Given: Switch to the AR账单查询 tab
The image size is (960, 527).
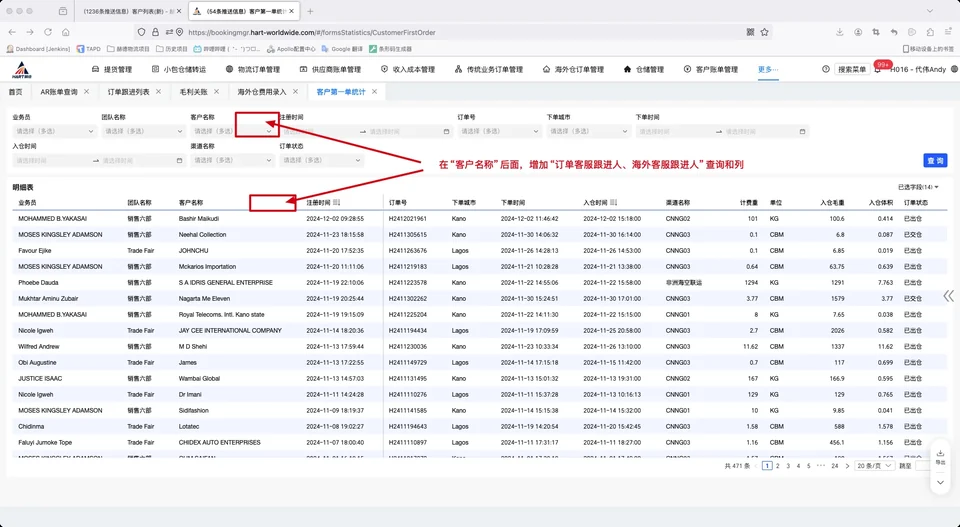Looking at the screenshot, I should click(x=59, y=92).
